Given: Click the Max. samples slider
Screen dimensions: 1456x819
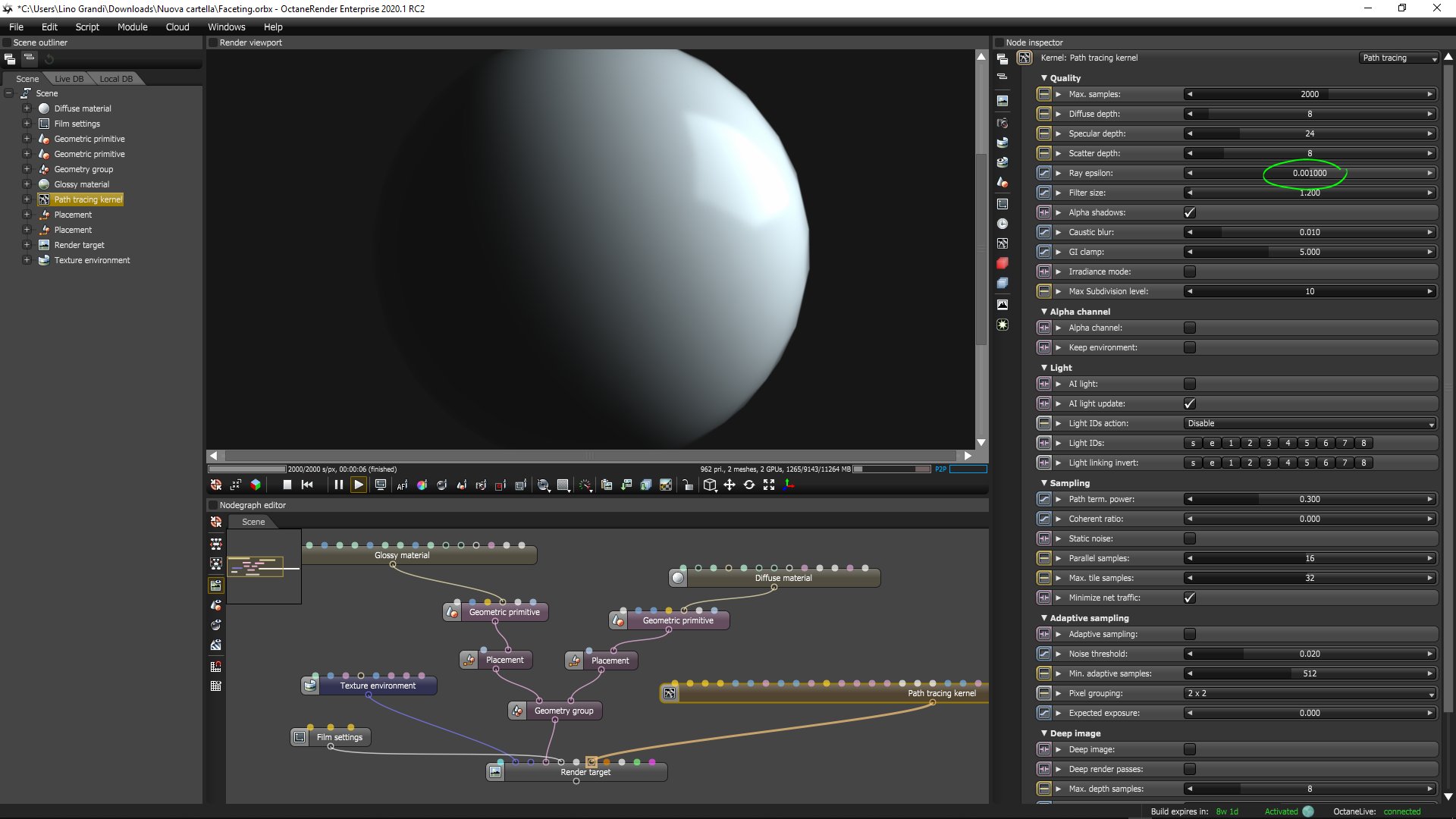Looking at the screenshot, I should coord(1310,94).
